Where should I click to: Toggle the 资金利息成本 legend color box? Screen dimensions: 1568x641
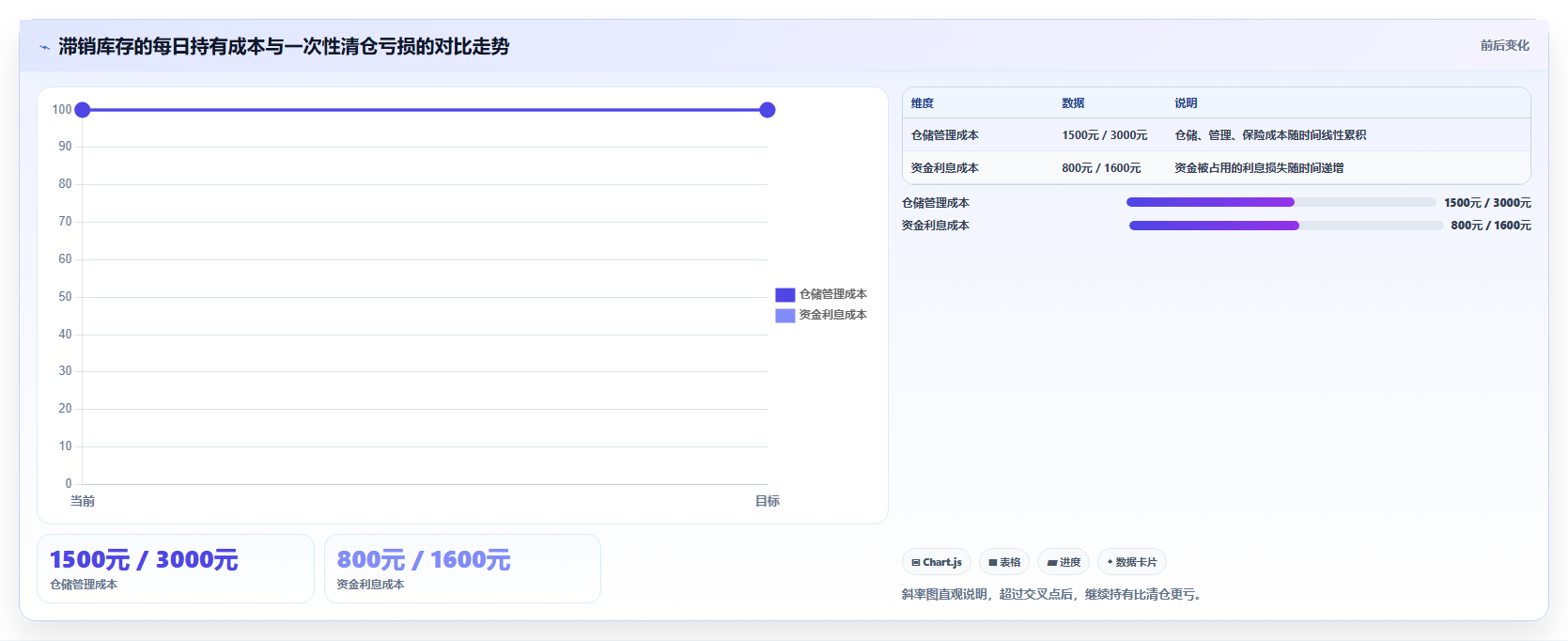point(785,316)
